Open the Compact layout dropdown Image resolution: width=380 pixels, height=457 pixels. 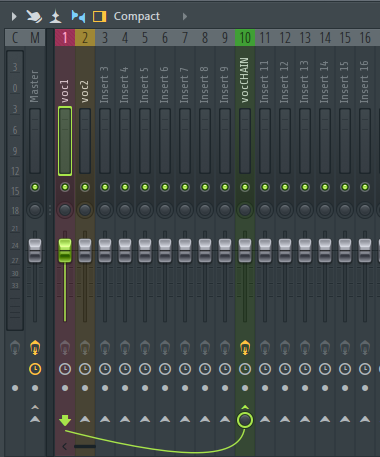pos(137,16)
